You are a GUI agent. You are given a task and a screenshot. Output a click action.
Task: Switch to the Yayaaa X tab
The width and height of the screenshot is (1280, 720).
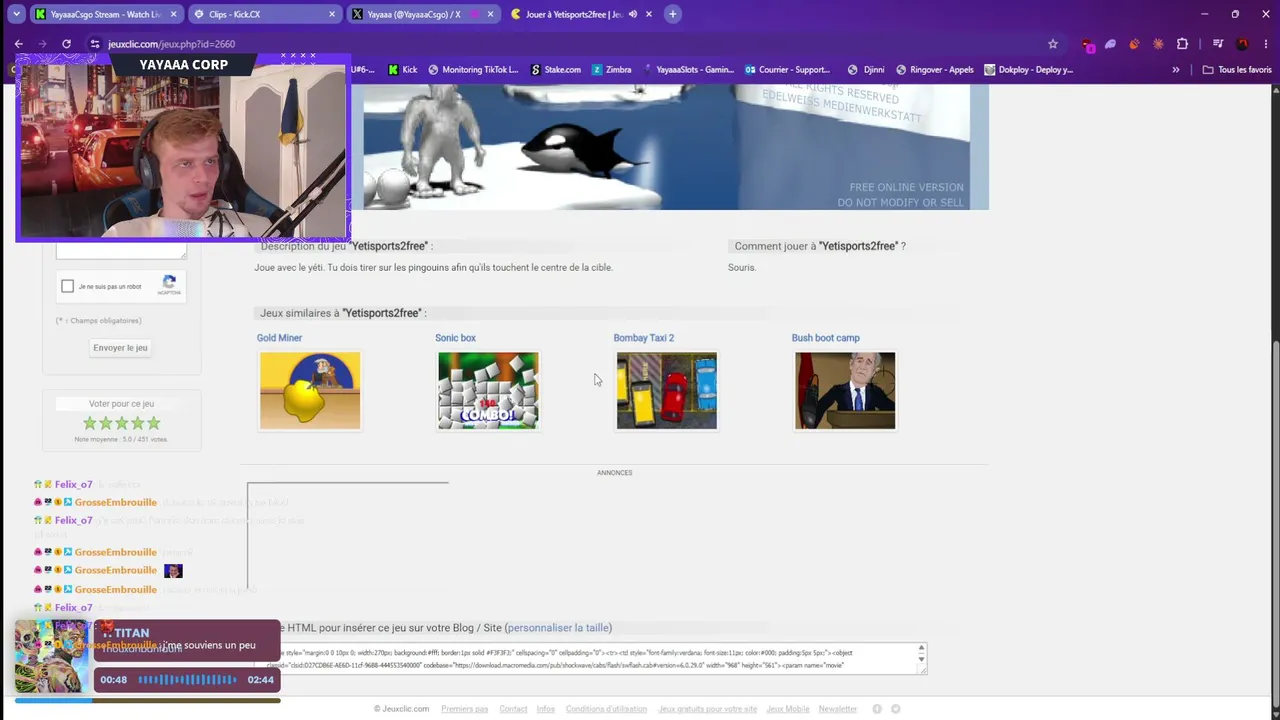(422, 14)
